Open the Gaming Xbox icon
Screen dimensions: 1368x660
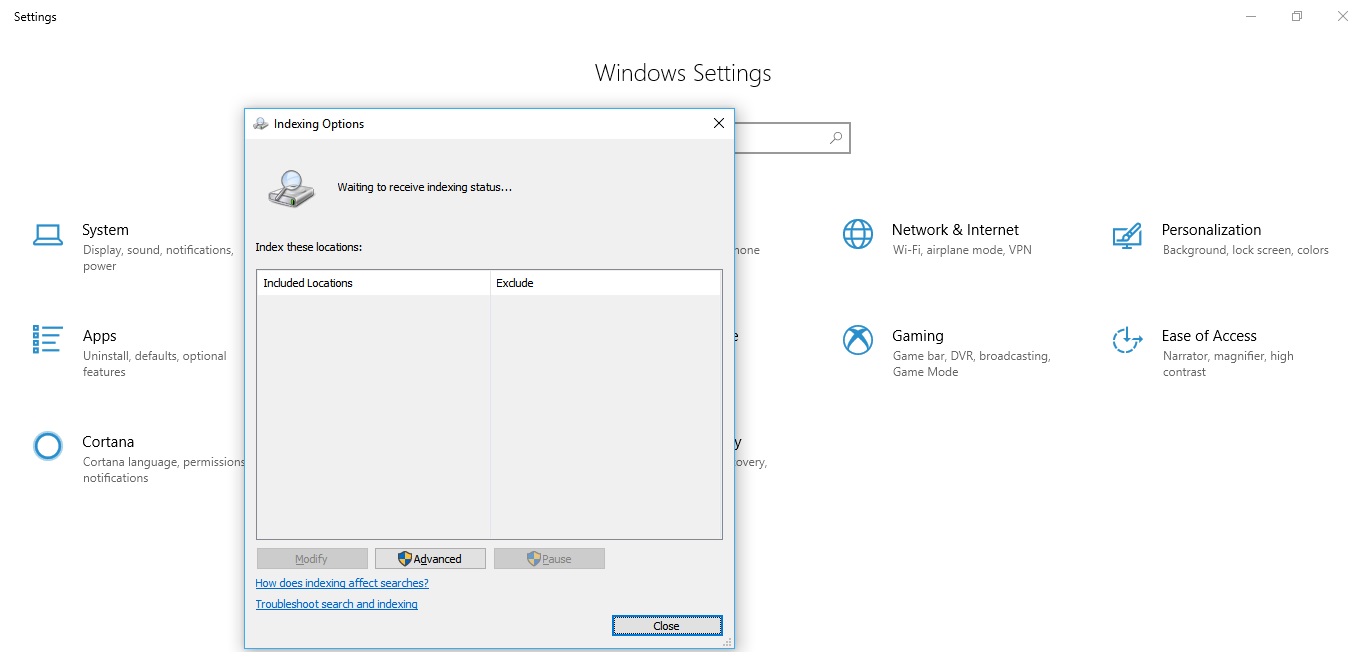tap(858, 340)
